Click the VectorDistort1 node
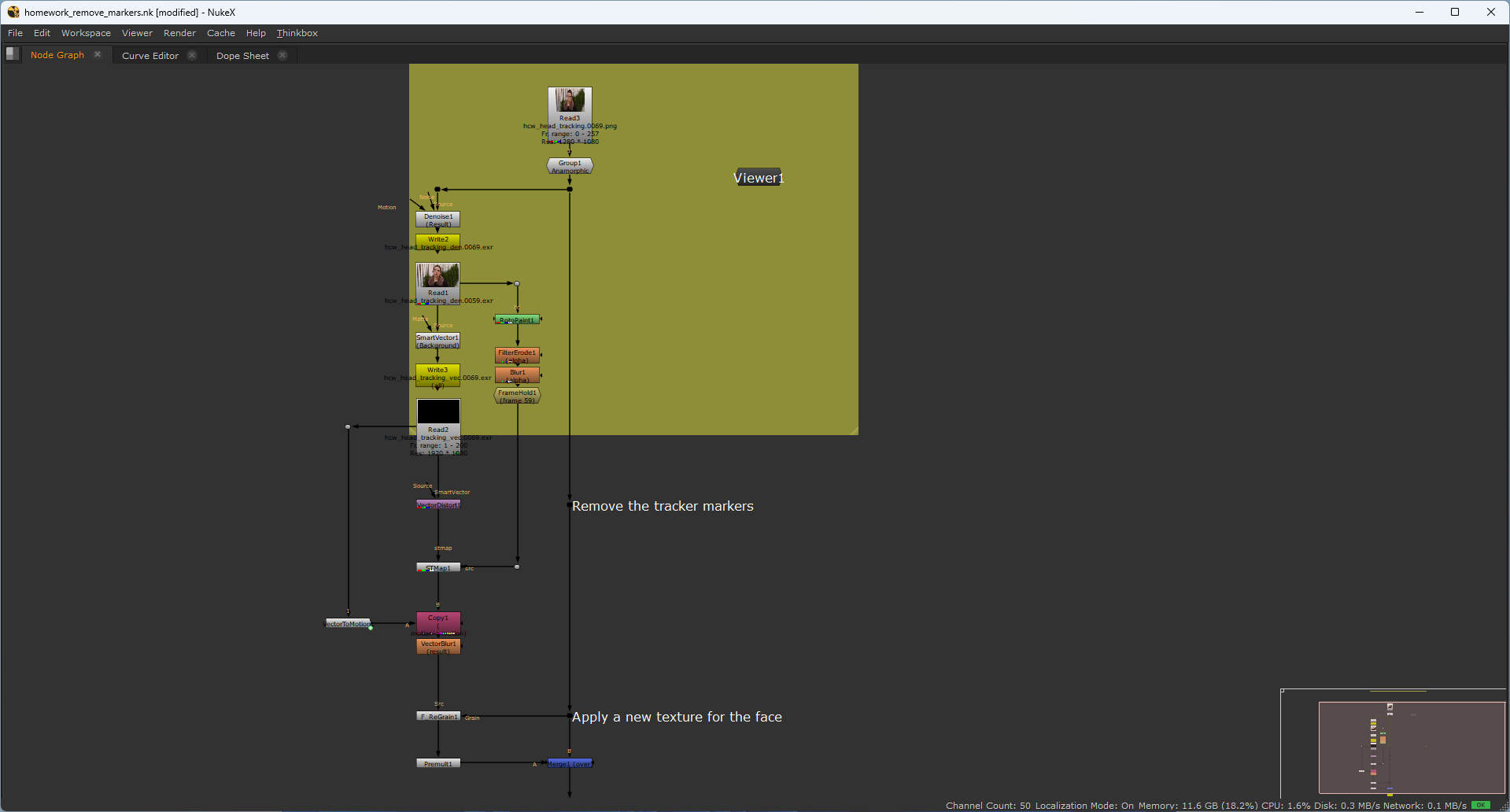 (438, 504)
